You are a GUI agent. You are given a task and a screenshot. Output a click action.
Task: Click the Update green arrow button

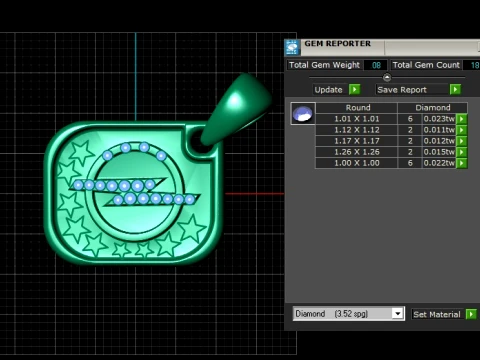click(x=355, y=90)
